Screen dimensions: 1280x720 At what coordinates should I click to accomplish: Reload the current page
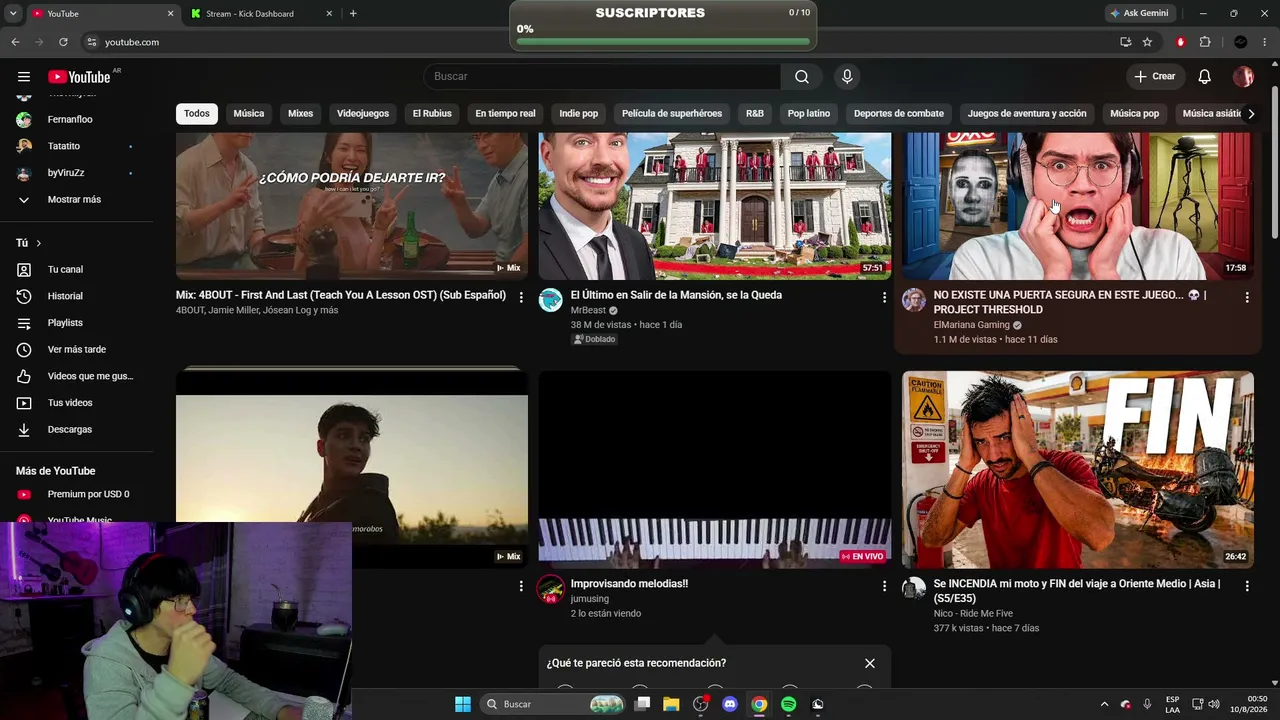63,42
